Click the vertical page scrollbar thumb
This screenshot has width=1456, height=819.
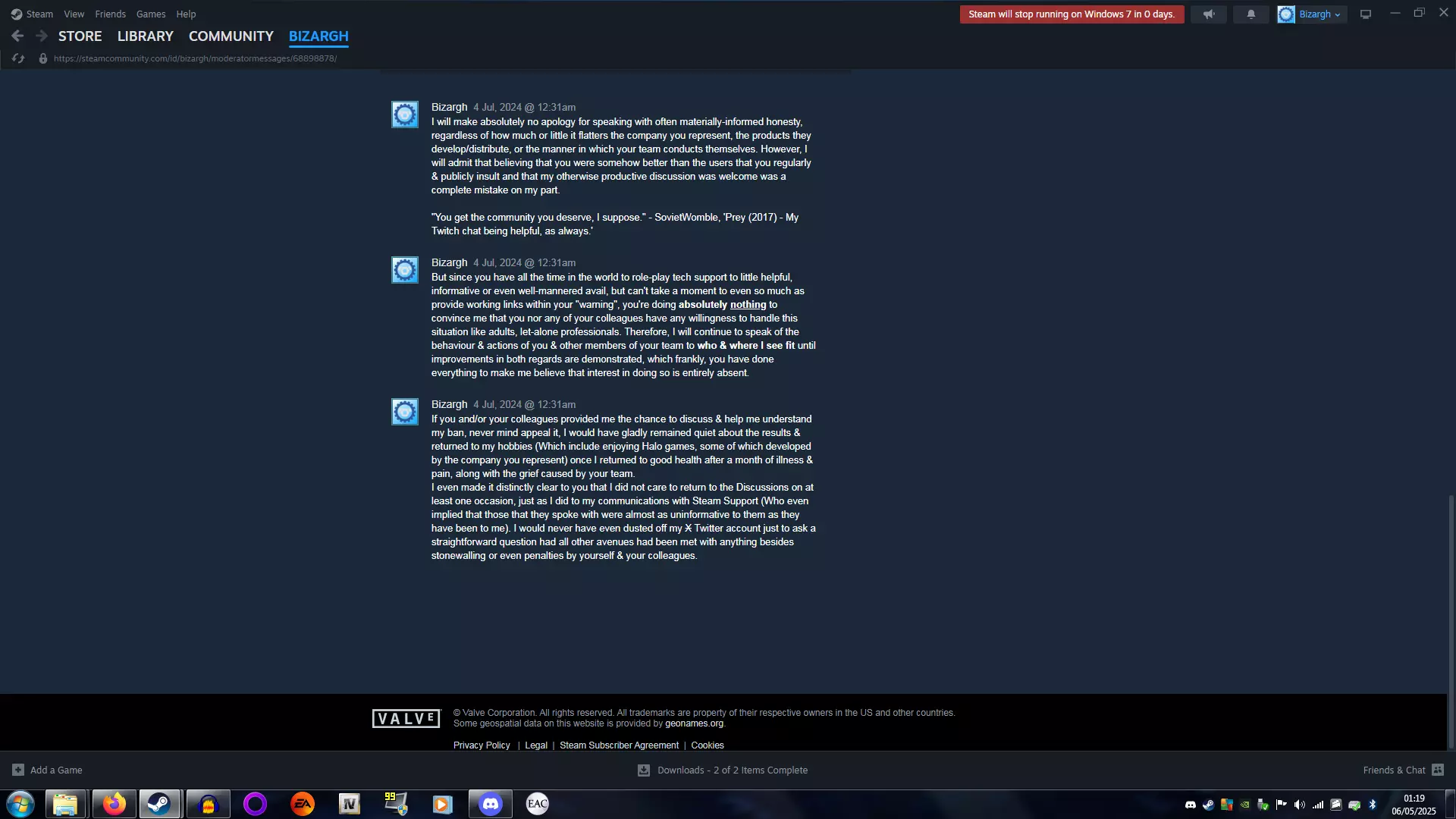coord(1451,622)
